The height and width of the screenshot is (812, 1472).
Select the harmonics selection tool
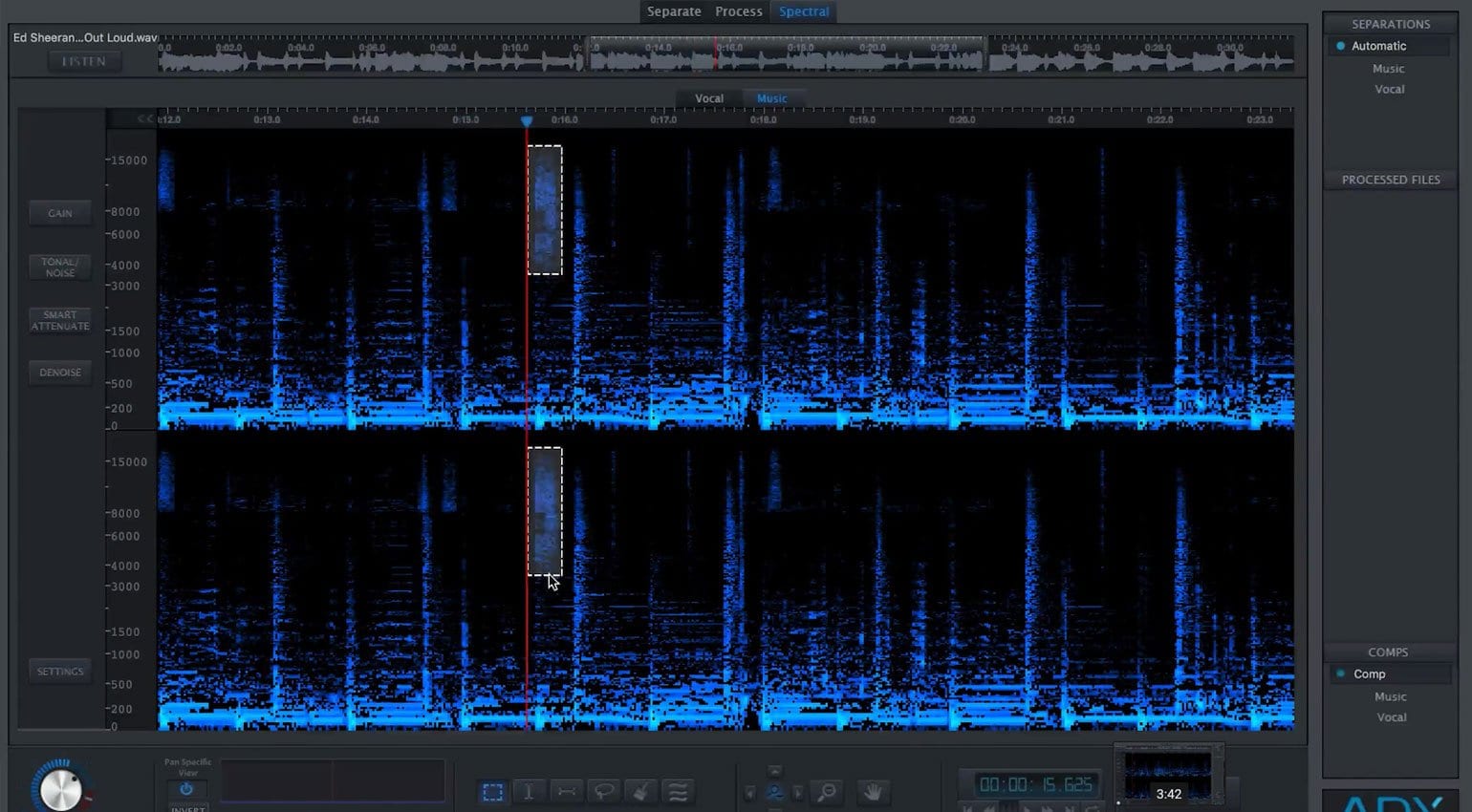[x=679, y=791]
